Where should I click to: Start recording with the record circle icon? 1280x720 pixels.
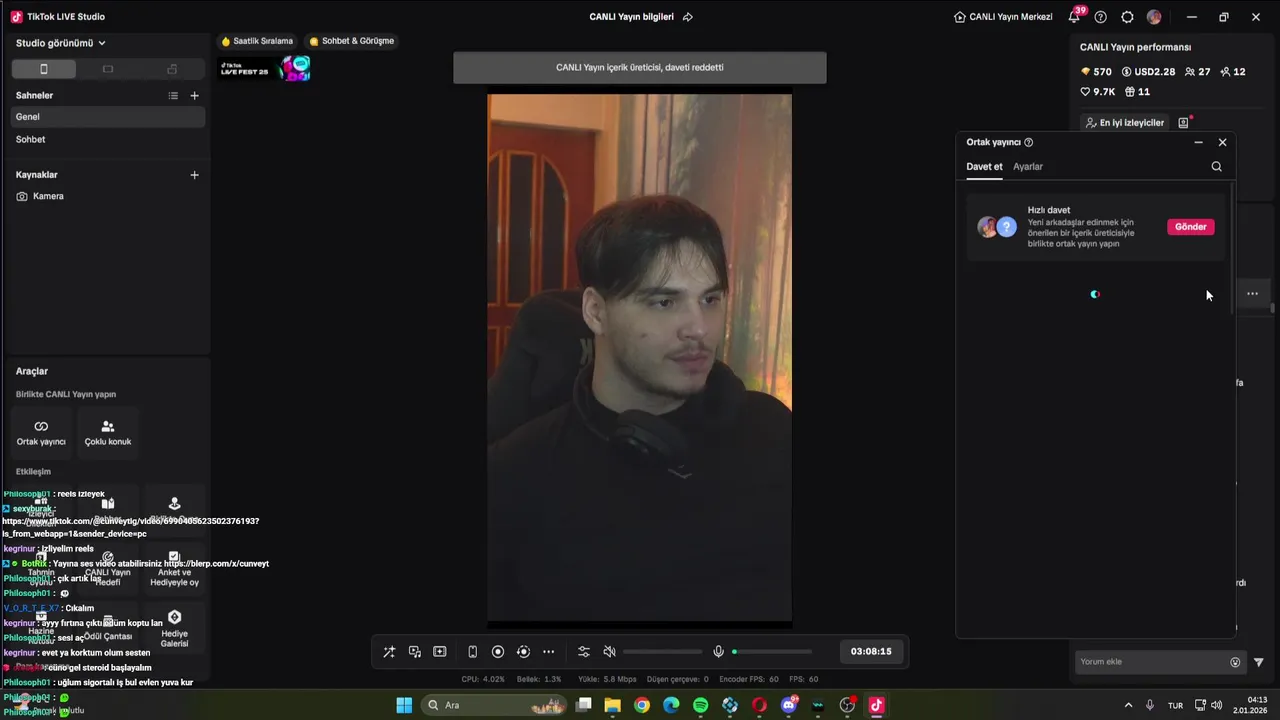click(498, 652)
